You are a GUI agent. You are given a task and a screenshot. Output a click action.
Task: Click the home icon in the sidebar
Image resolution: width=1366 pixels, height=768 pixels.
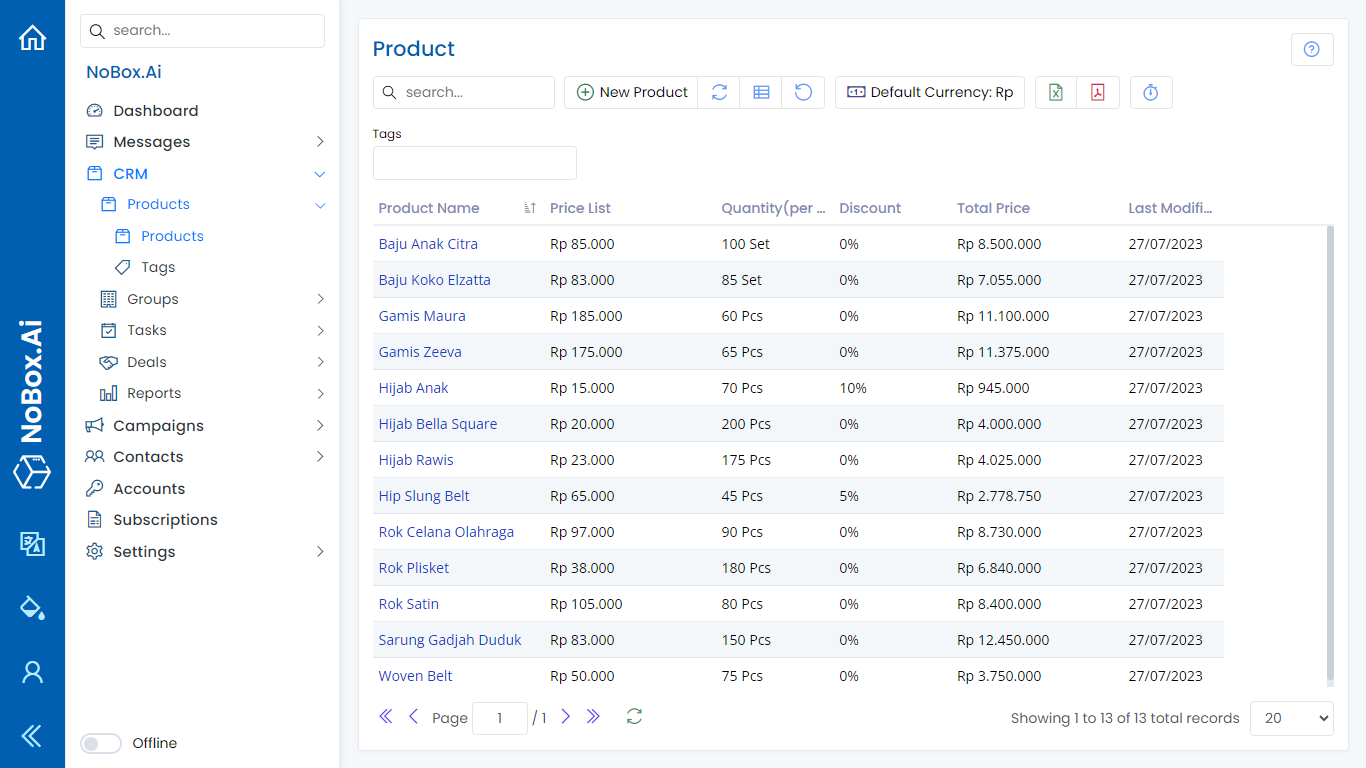point(32,39)
